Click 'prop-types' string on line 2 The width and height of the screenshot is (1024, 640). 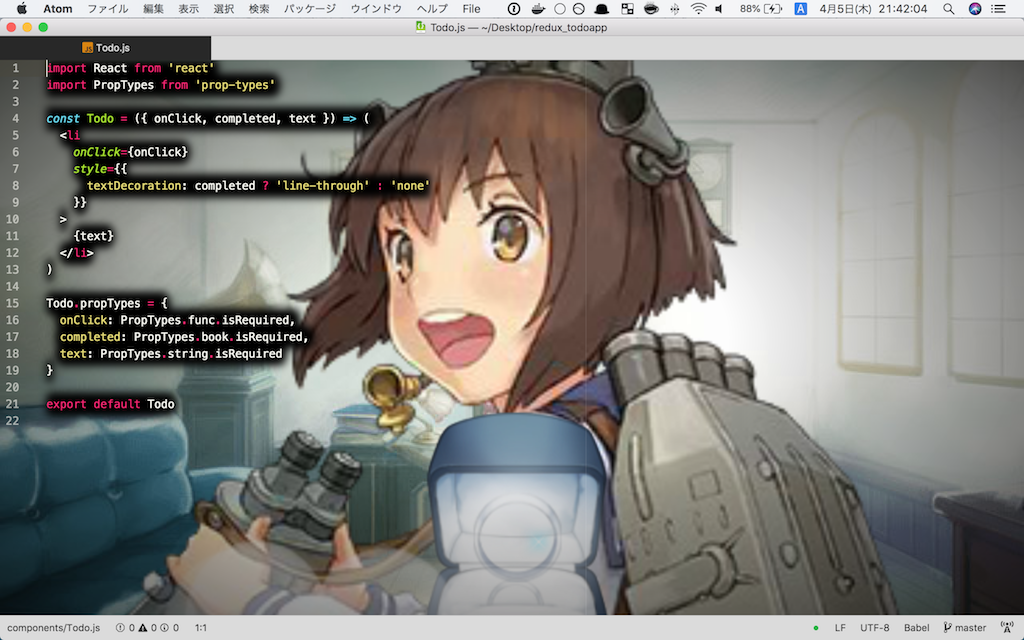[235, 85]
